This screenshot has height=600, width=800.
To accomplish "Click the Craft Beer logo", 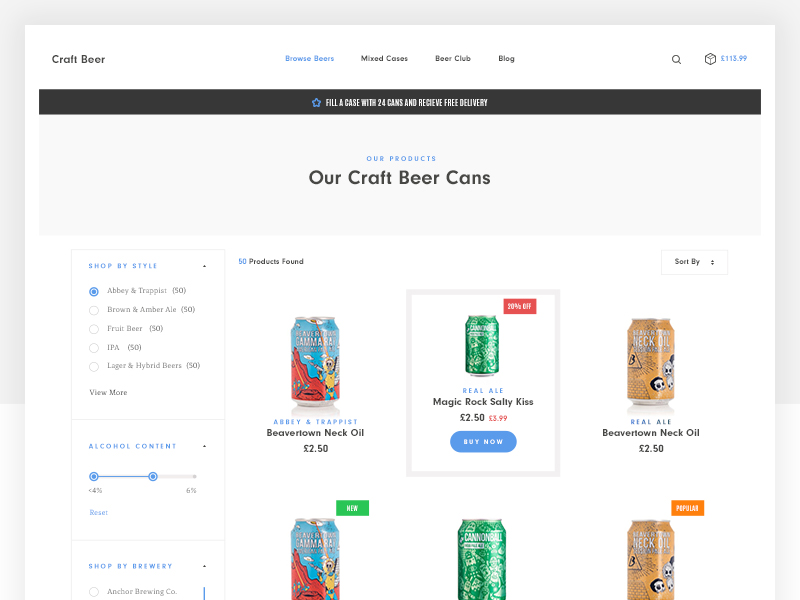I will (x=78, y=59).
